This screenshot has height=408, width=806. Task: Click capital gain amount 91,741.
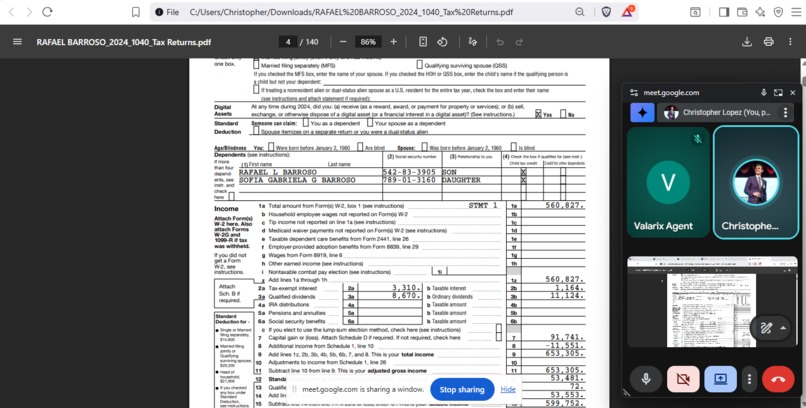567,337
